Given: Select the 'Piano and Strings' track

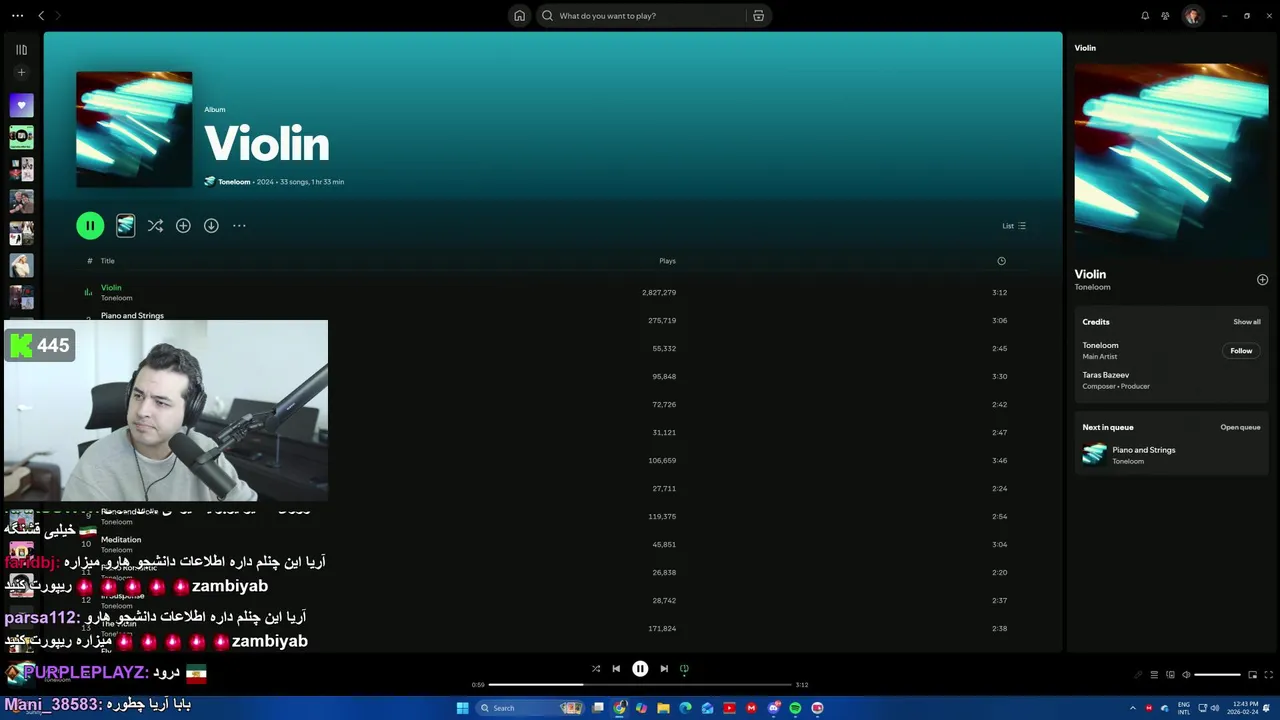Looking at the screenshot, I should coord(132,316).
